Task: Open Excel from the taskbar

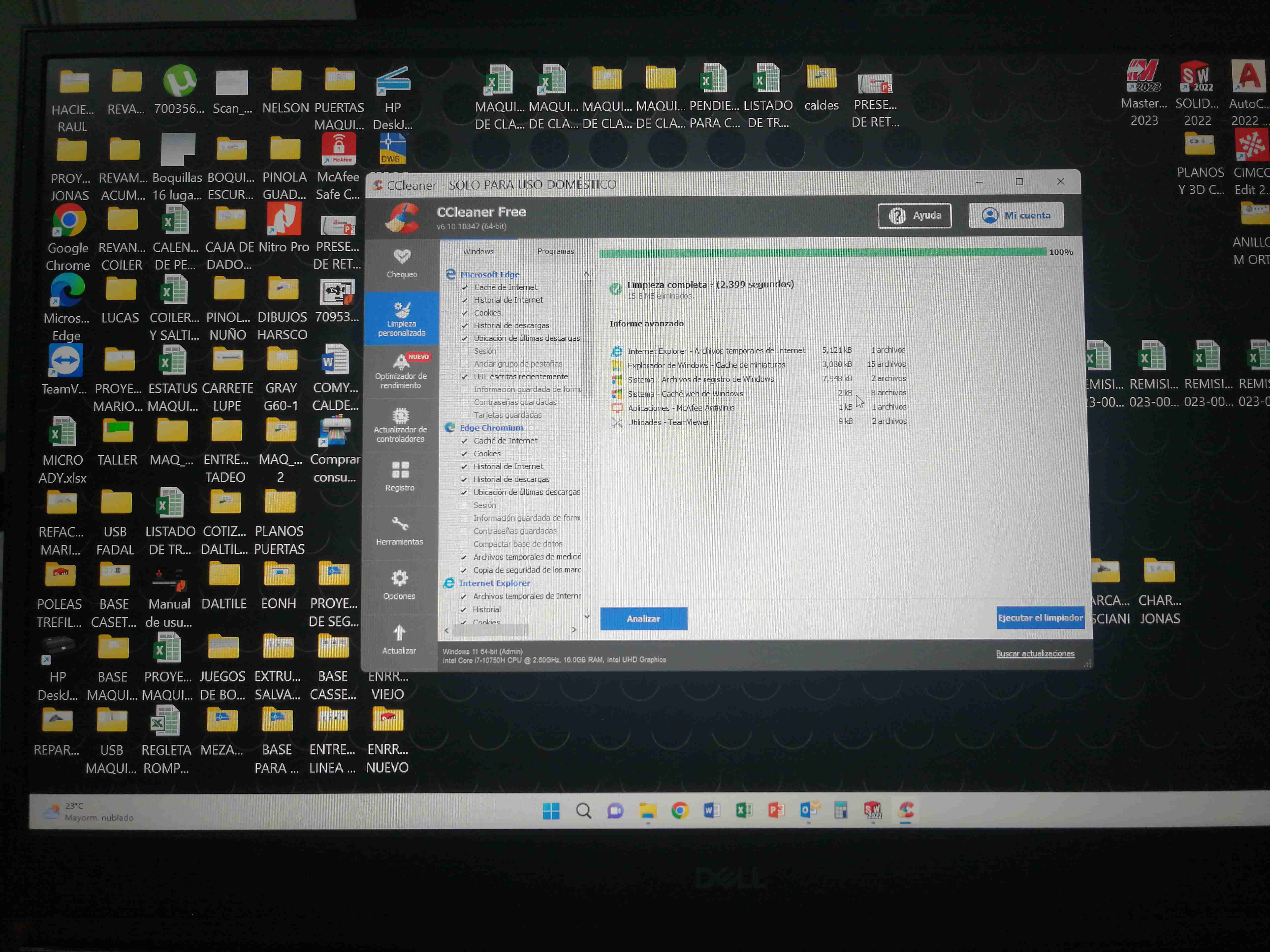Action: point(744,810)
